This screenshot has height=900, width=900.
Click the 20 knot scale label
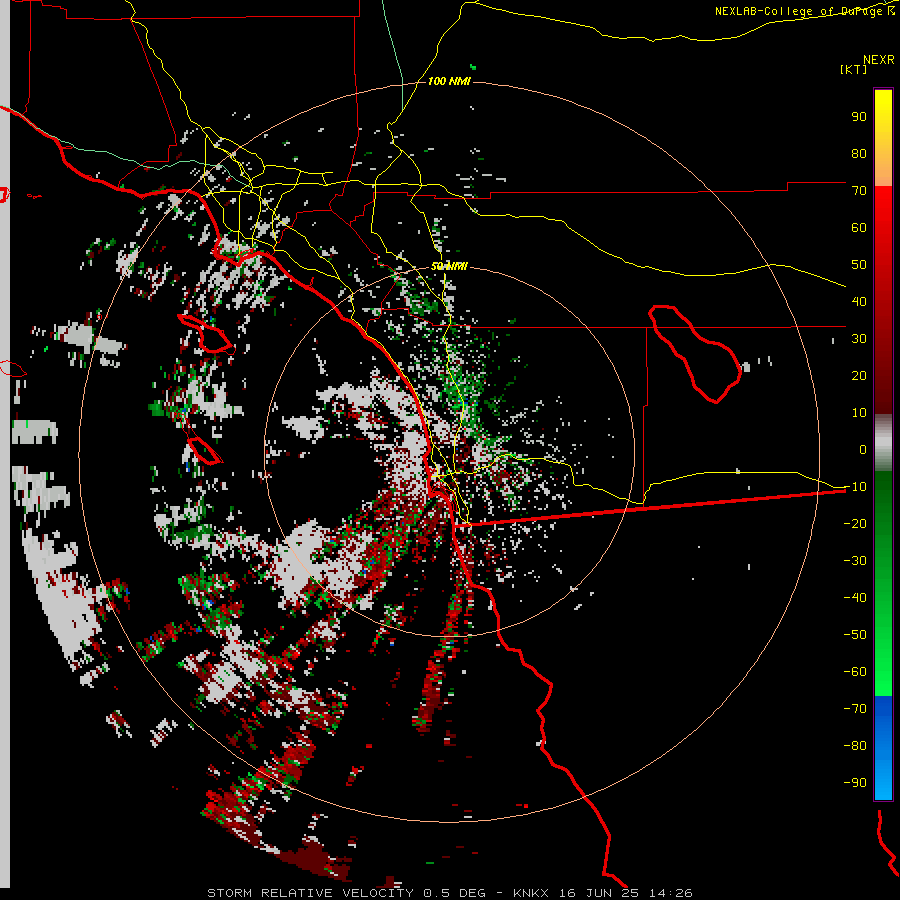click(859, 376)
